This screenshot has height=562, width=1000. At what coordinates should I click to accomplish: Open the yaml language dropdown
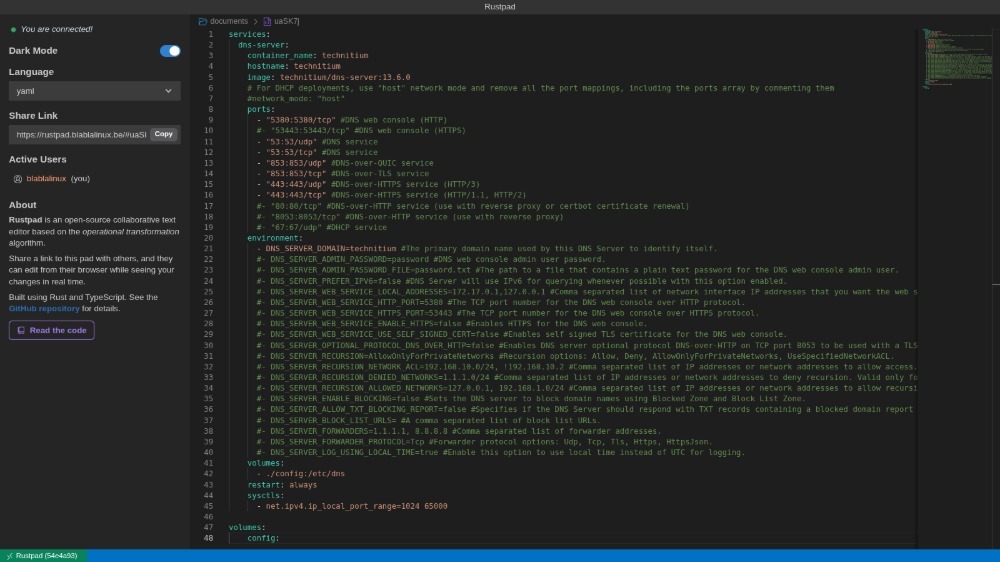(x=94, y=91)
